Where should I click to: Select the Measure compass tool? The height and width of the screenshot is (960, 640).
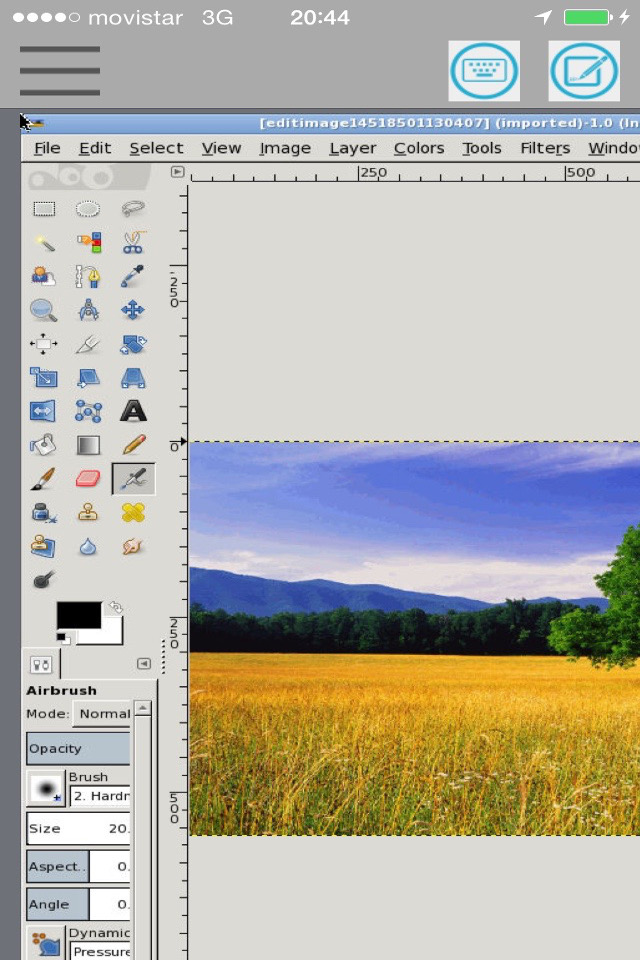[88, 310]
